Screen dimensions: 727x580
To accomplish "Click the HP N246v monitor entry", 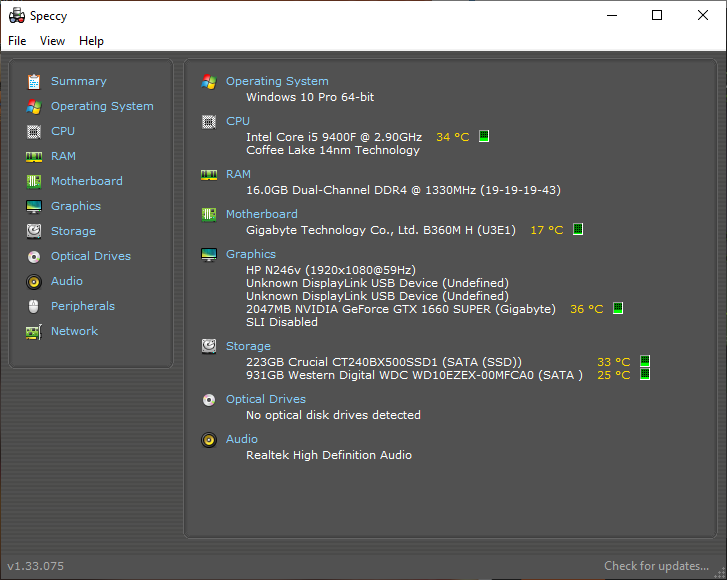I will (x=331, y=270).
